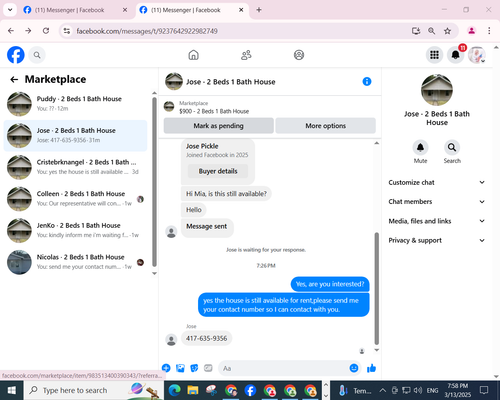Click Mark as pending button
The image size is (500, 400).
coord(219,126)
